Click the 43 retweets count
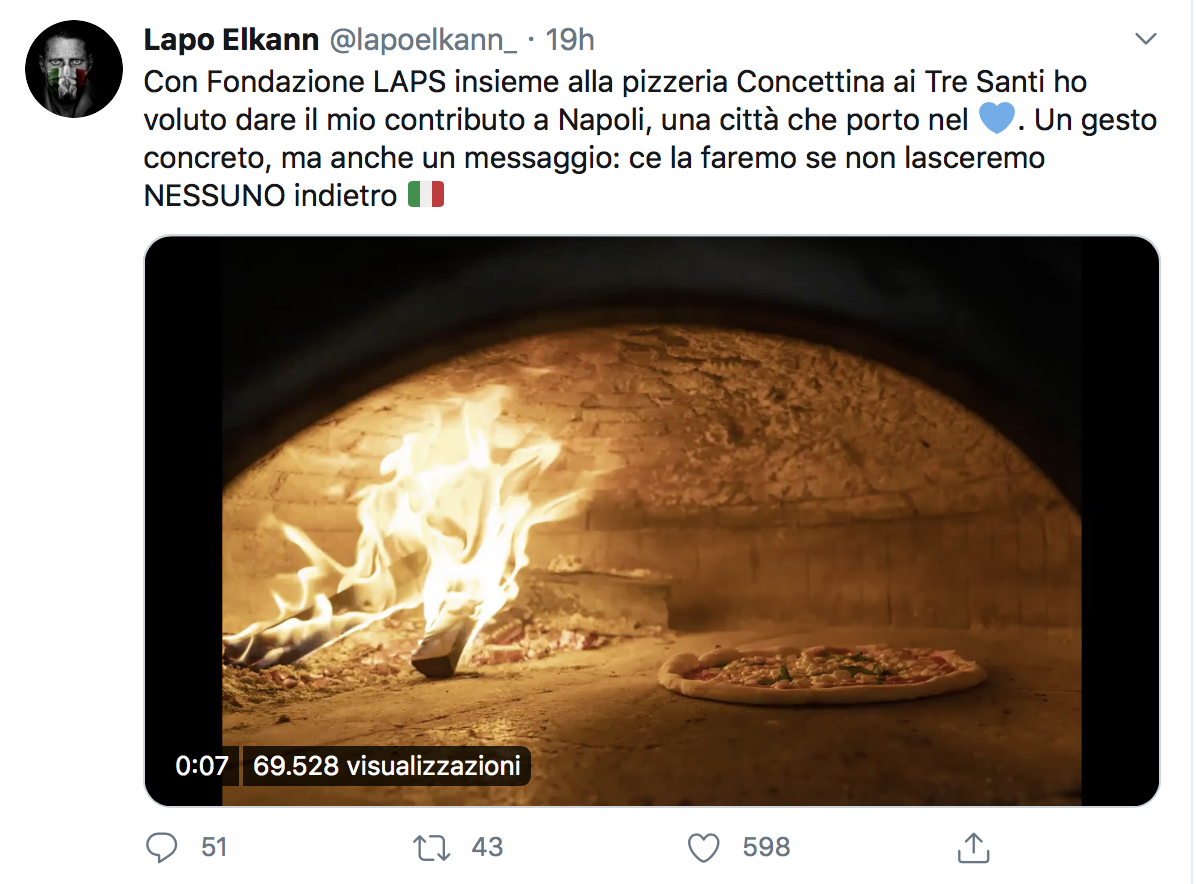 pos(487,847)
